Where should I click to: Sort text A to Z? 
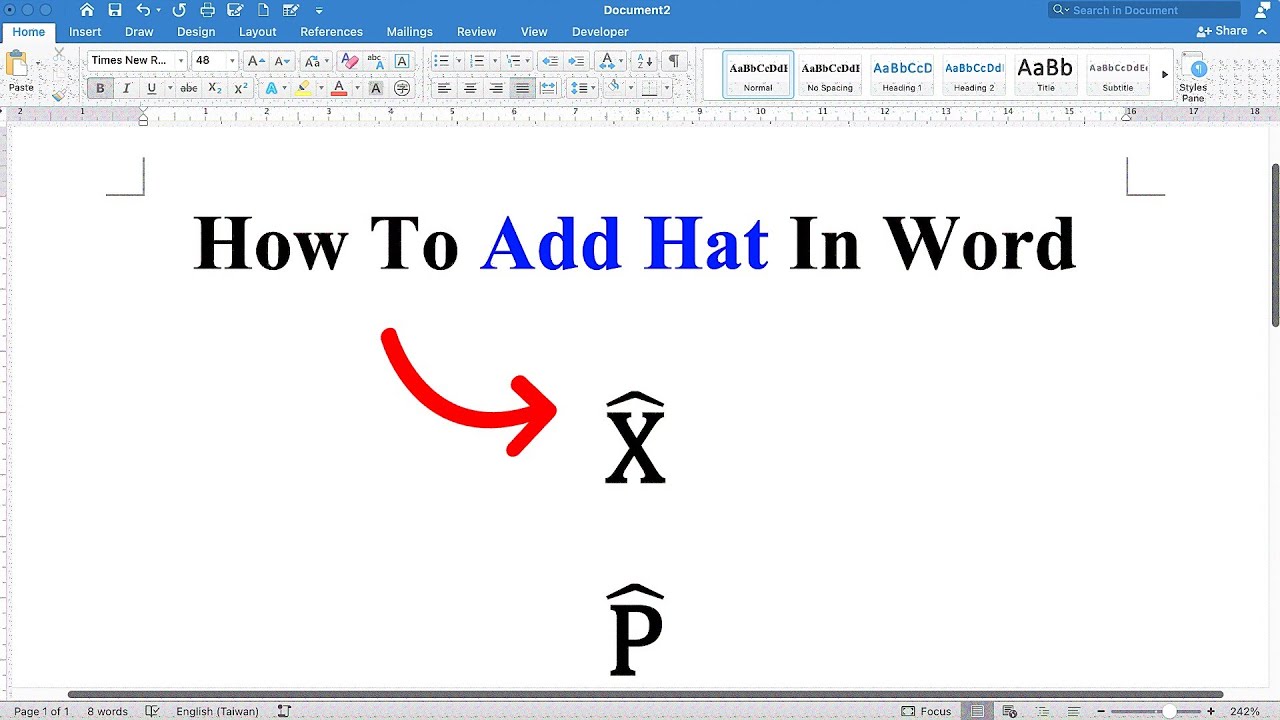tap(646, 61)
